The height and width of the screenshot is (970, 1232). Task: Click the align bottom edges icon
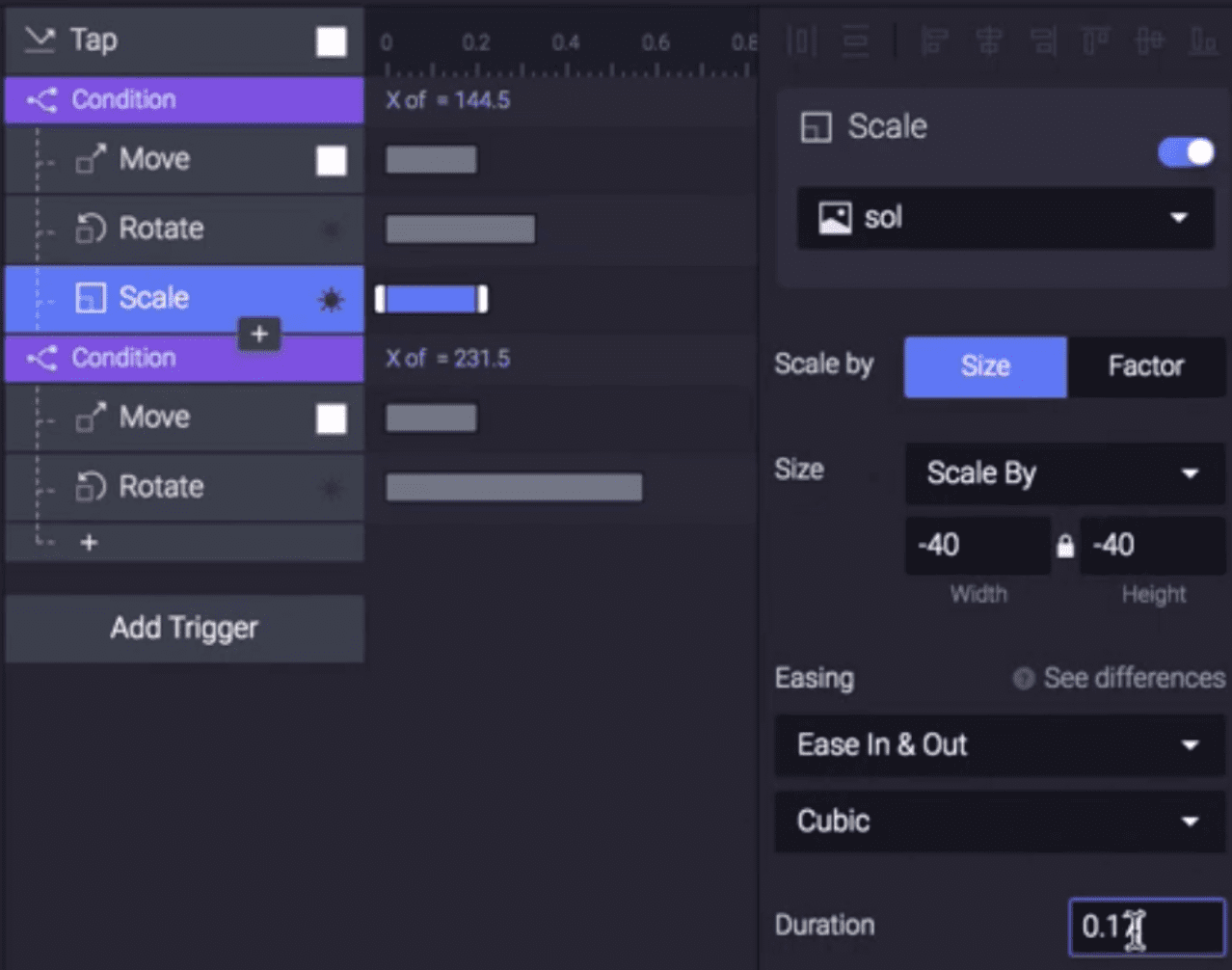1203,40
